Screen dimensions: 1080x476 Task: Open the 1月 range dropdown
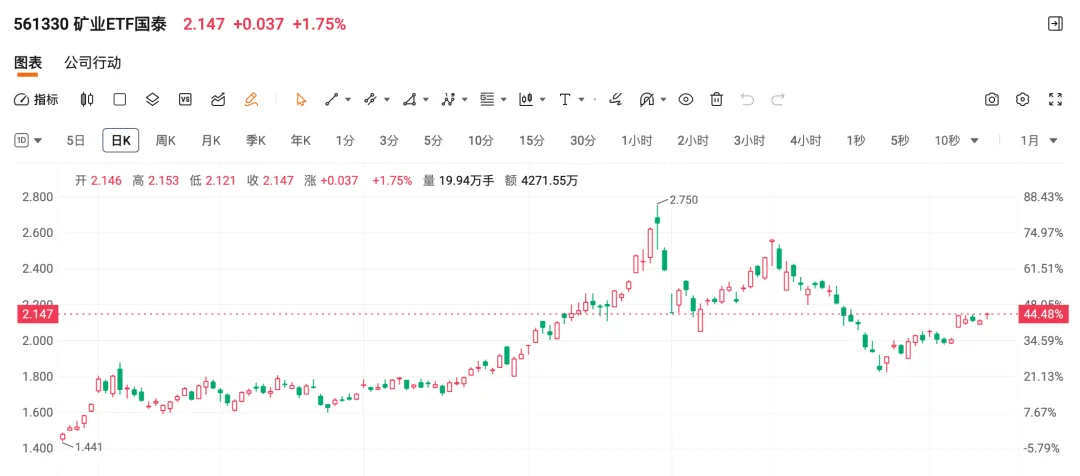[1036, 141]
